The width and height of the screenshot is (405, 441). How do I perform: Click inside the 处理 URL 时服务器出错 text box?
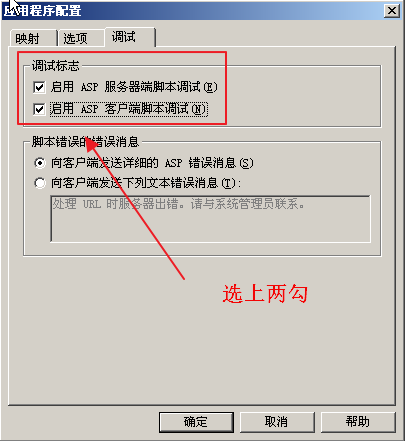[x=210, y=219]
